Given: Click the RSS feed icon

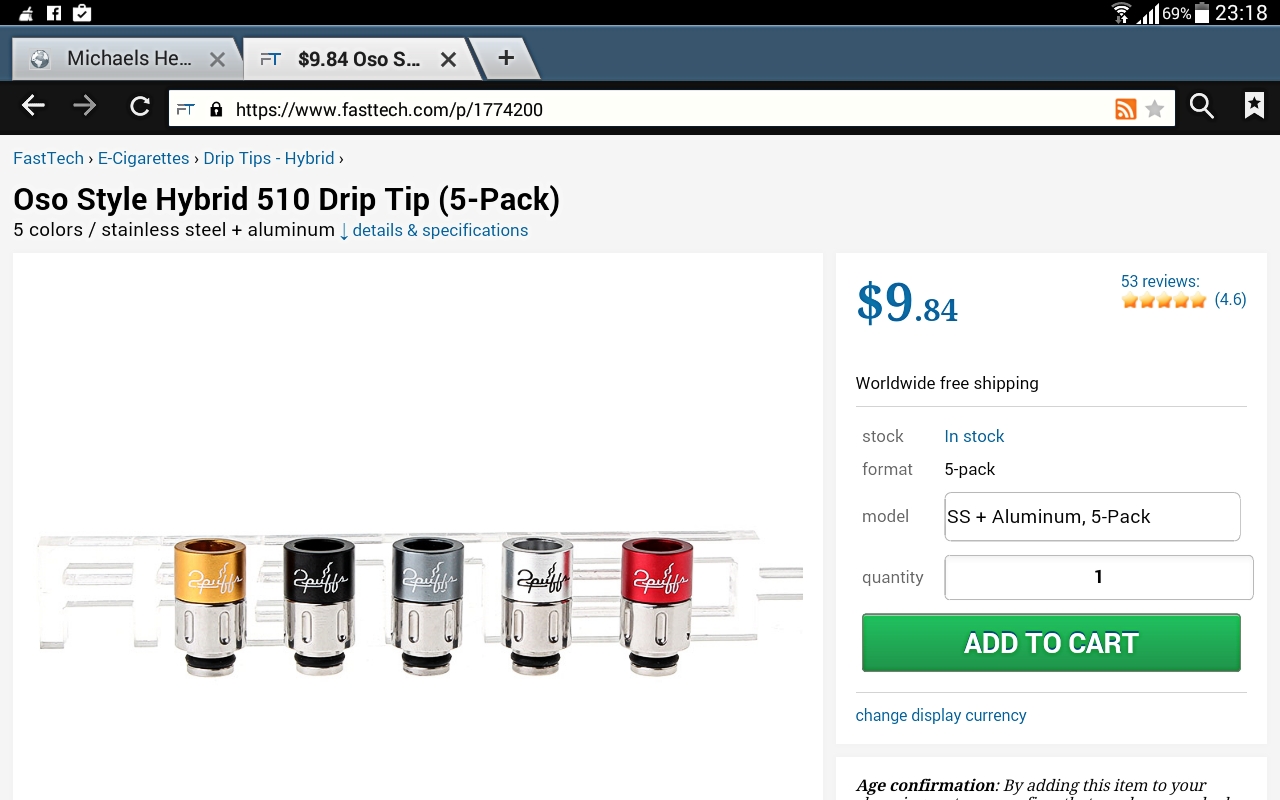Looking at the screenshot, I should click(x=1125, y=109).
